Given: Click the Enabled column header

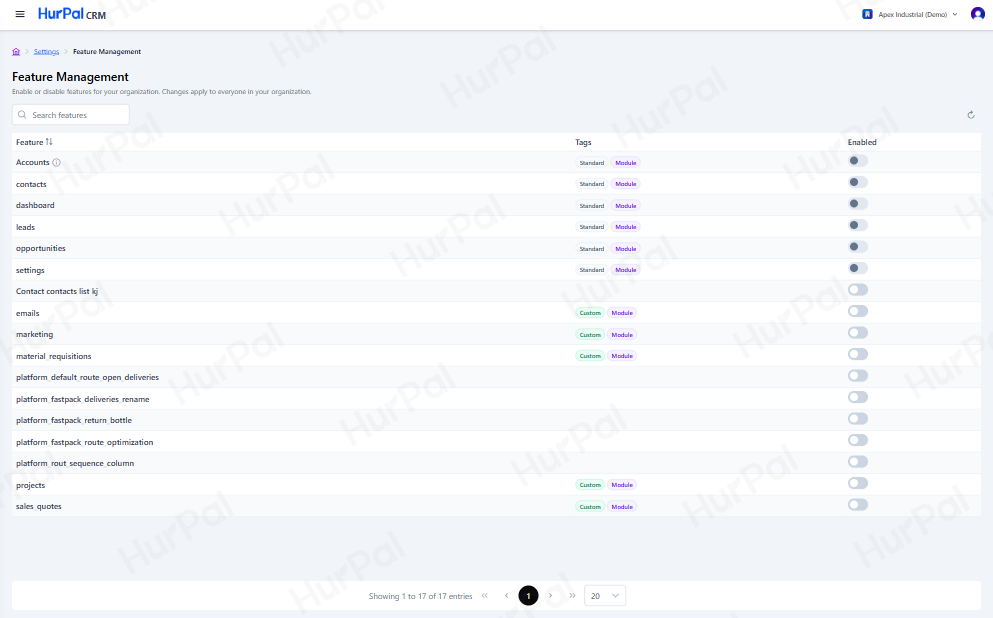Looking at the screenshot, I should click(862, 142).
